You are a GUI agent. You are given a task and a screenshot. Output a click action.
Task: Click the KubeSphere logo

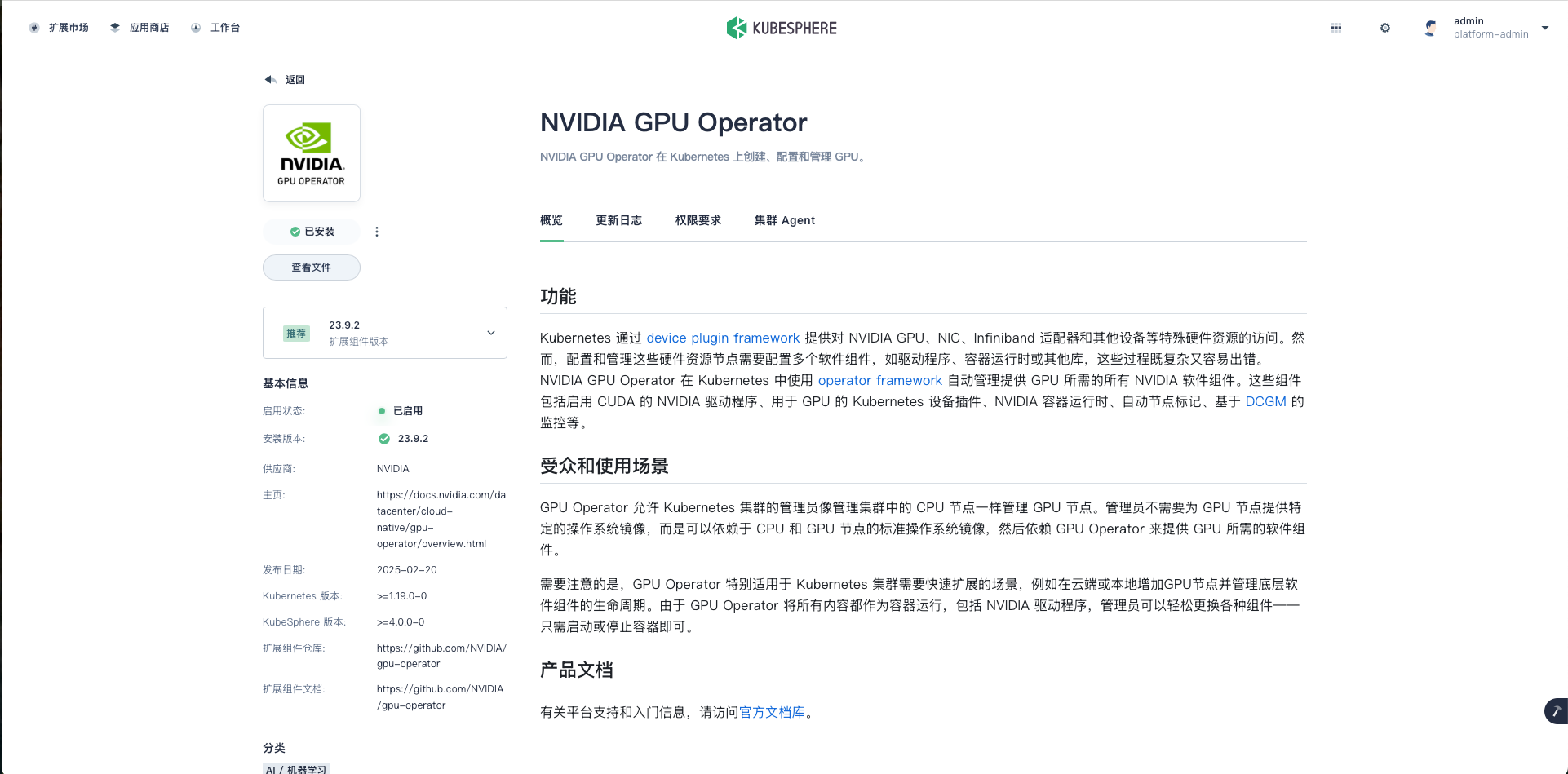click(x=782, y=28)
